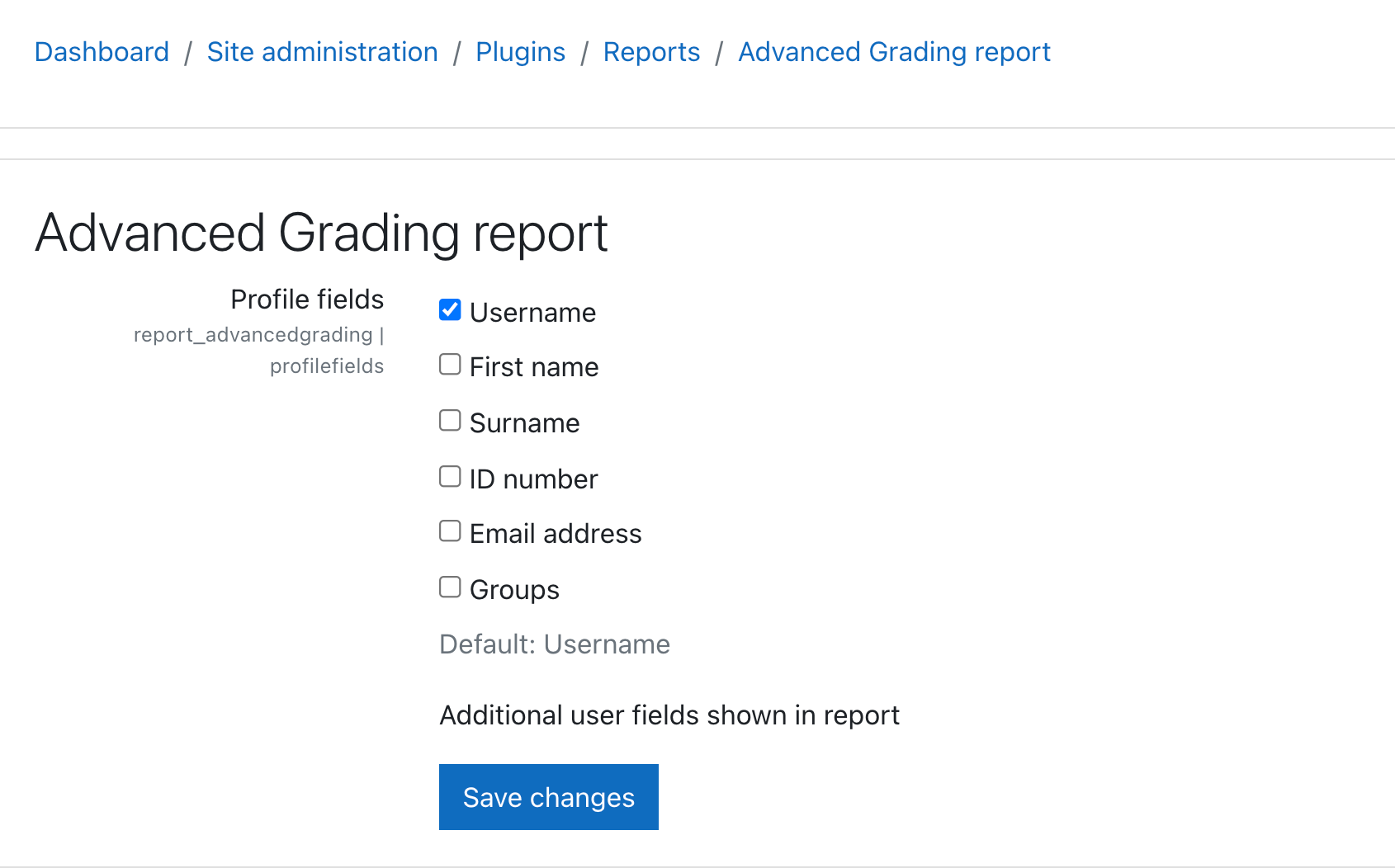Toggle the Groups checkbox box

450,587
